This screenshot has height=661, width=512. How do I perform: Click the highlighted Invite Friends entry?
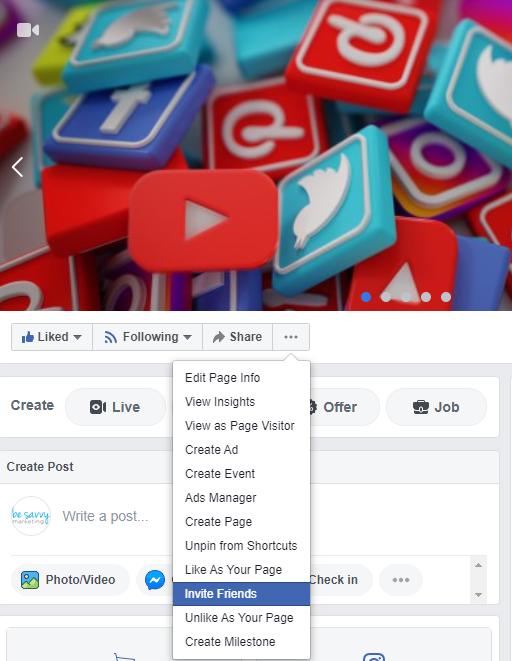tap(241, 594)
